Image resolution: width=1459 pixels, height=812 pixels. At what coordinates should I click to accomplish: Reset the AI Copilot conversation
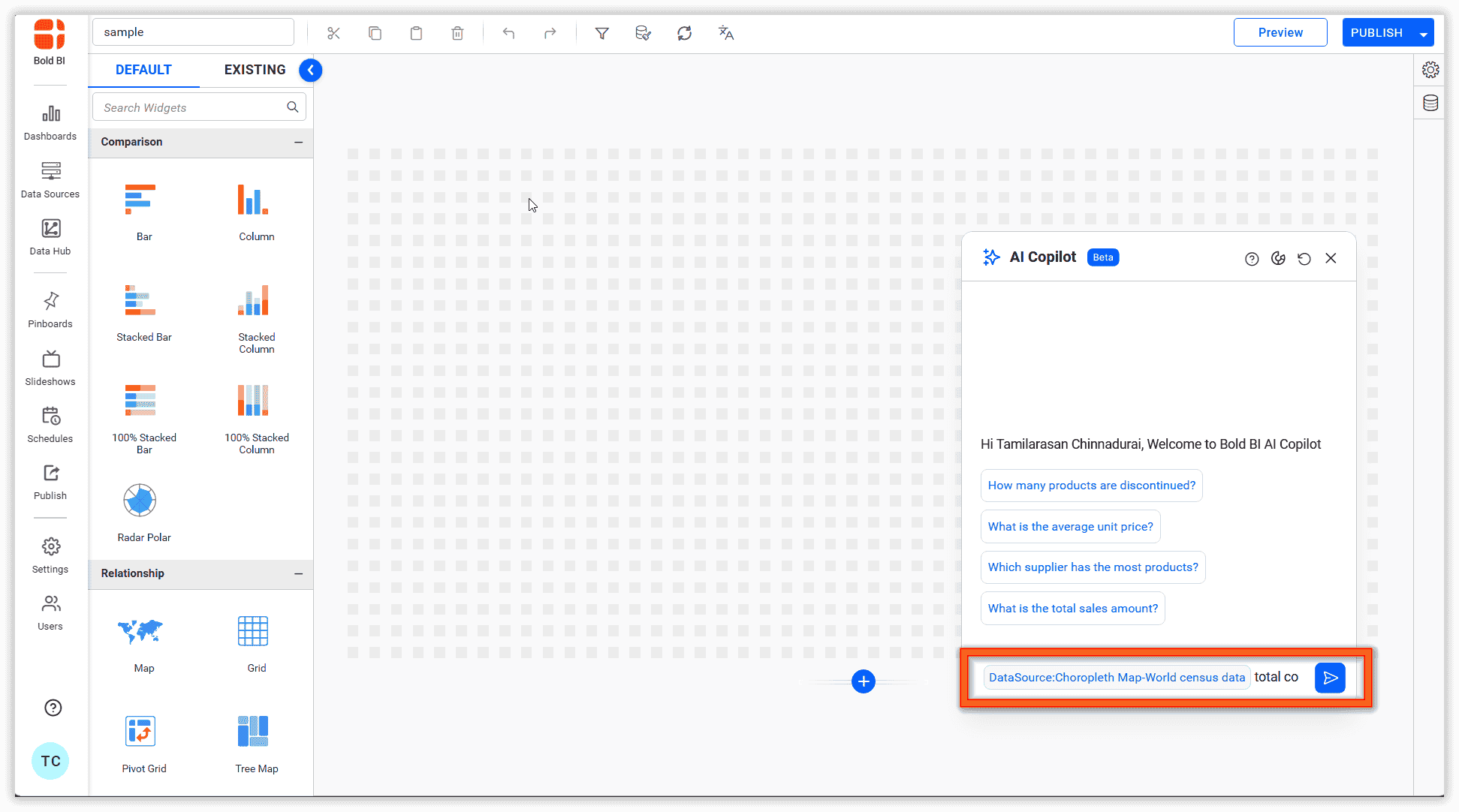tap(1304, 258)
